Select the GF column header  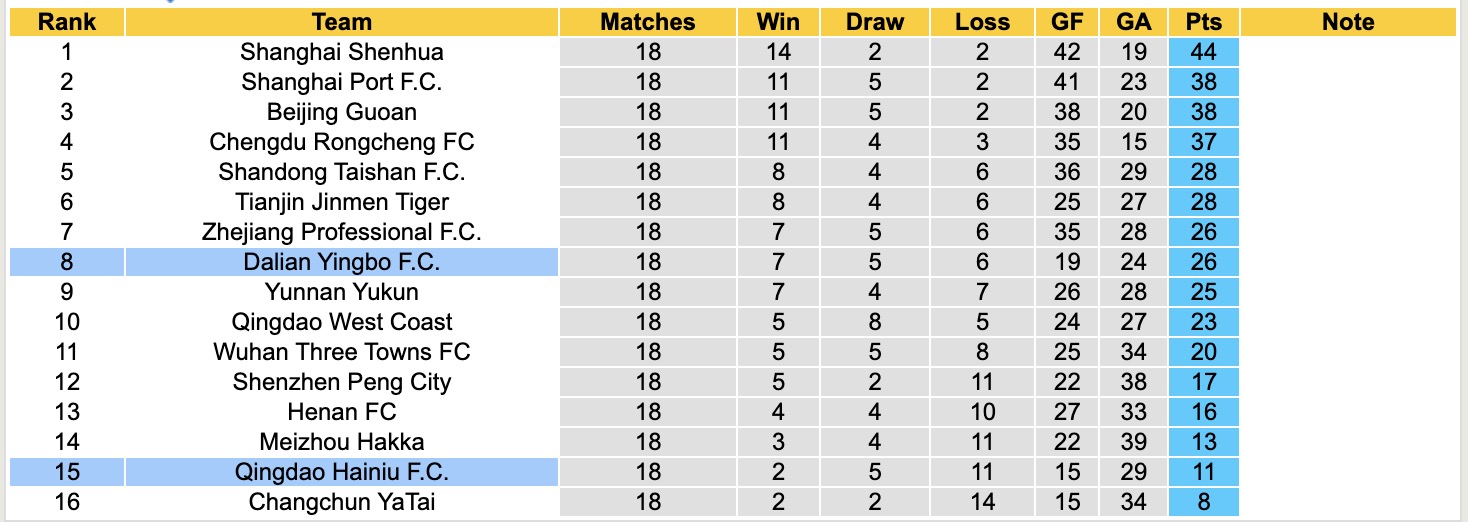point(1066,22)
